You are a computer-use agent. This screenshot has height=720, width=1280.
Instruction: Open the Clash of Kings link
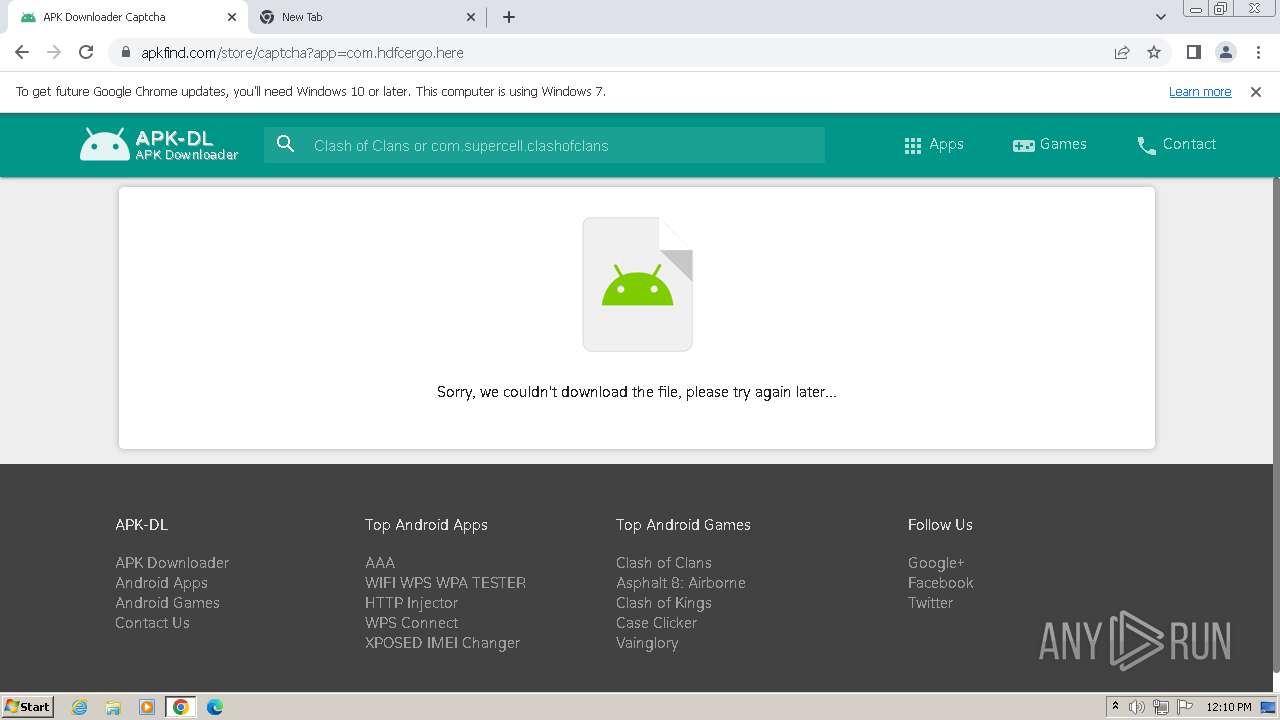[x=664, y=602]
